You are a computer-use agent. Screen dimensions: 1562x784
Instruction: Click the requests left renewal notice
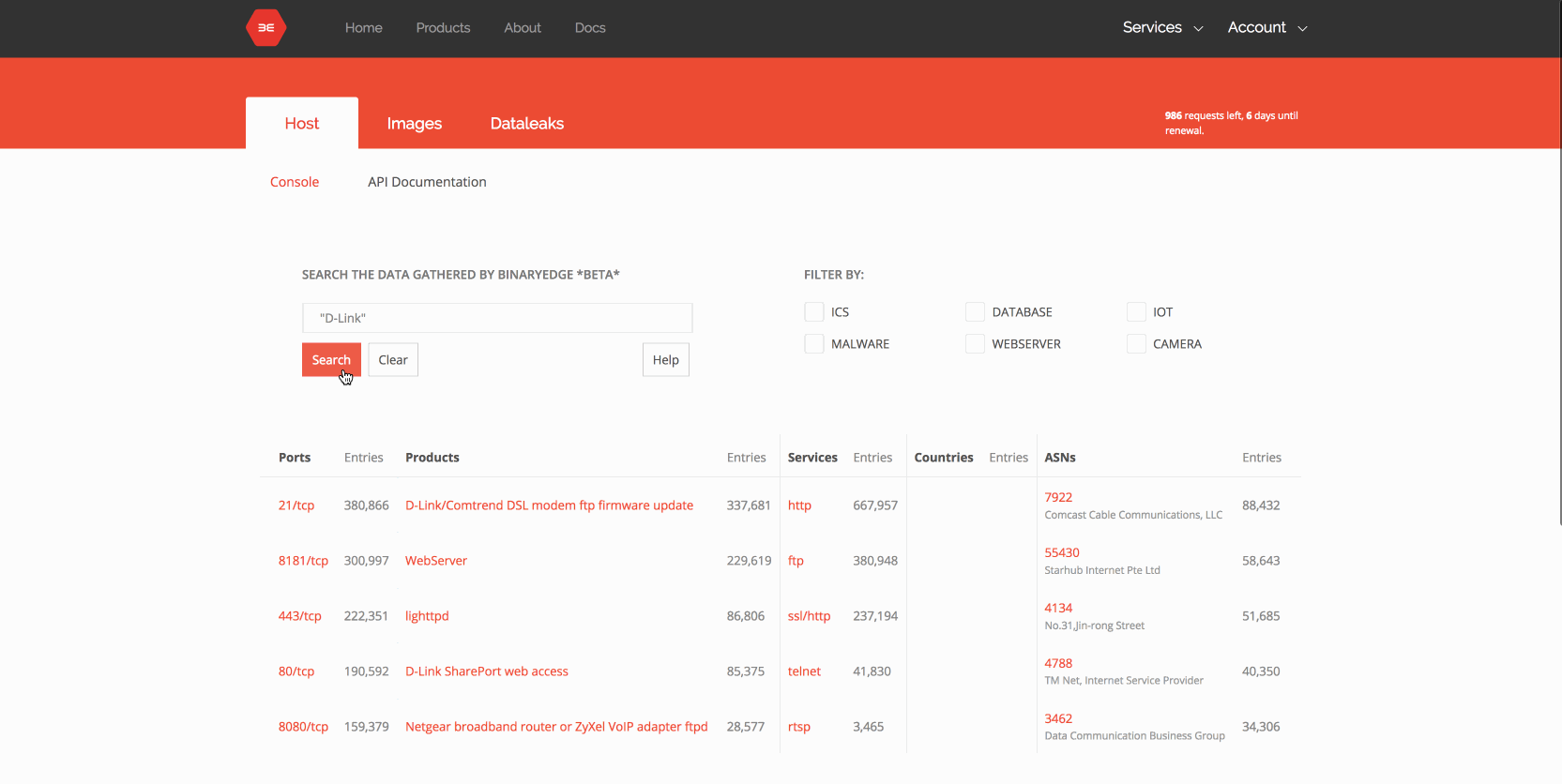[1232, 123]
